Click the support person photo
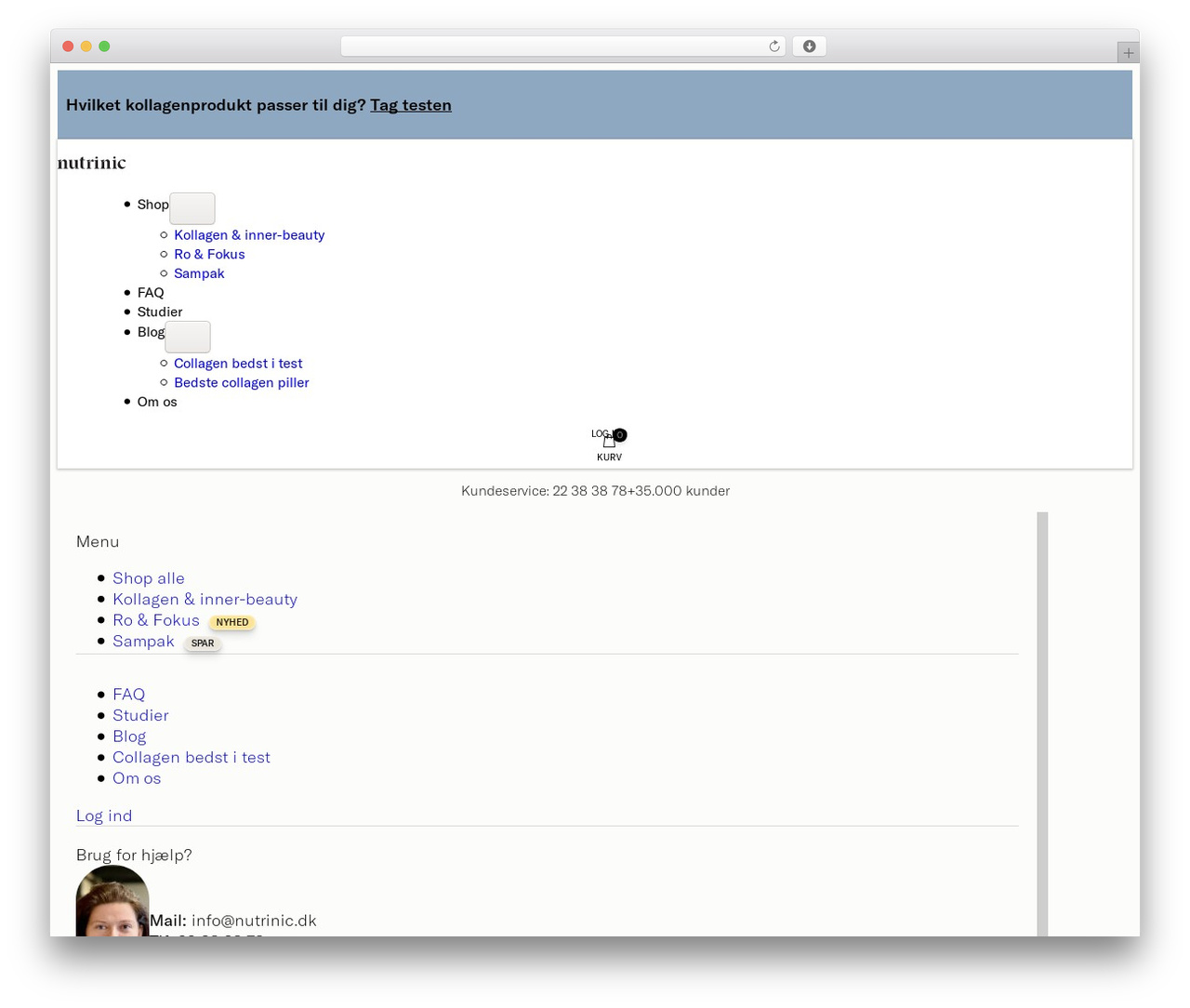The height and width of the screenshot is (1008, 1190). (112, 901)
